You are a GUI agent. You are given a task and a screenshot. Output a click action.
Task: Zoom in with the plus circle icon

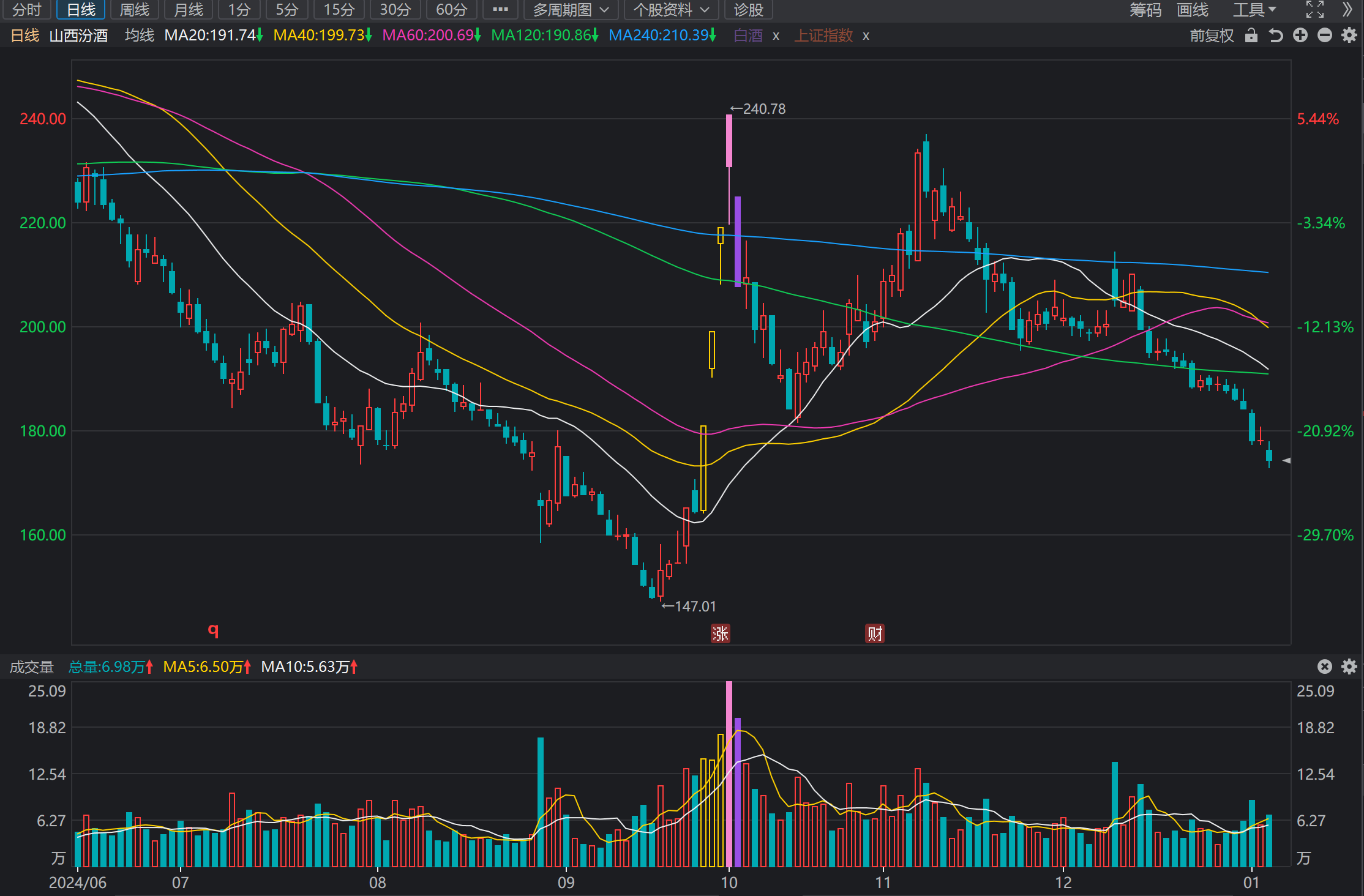pyautogui.click(x=1300, y=35)
